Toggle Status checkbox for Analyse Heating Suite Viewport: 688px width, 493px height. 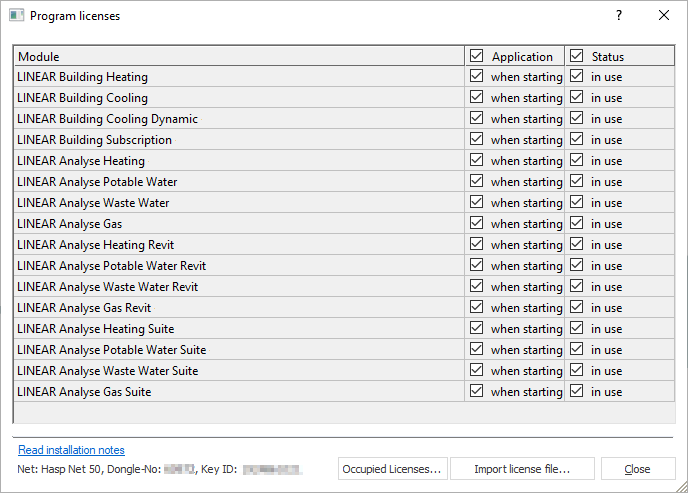tap(577, 329)
